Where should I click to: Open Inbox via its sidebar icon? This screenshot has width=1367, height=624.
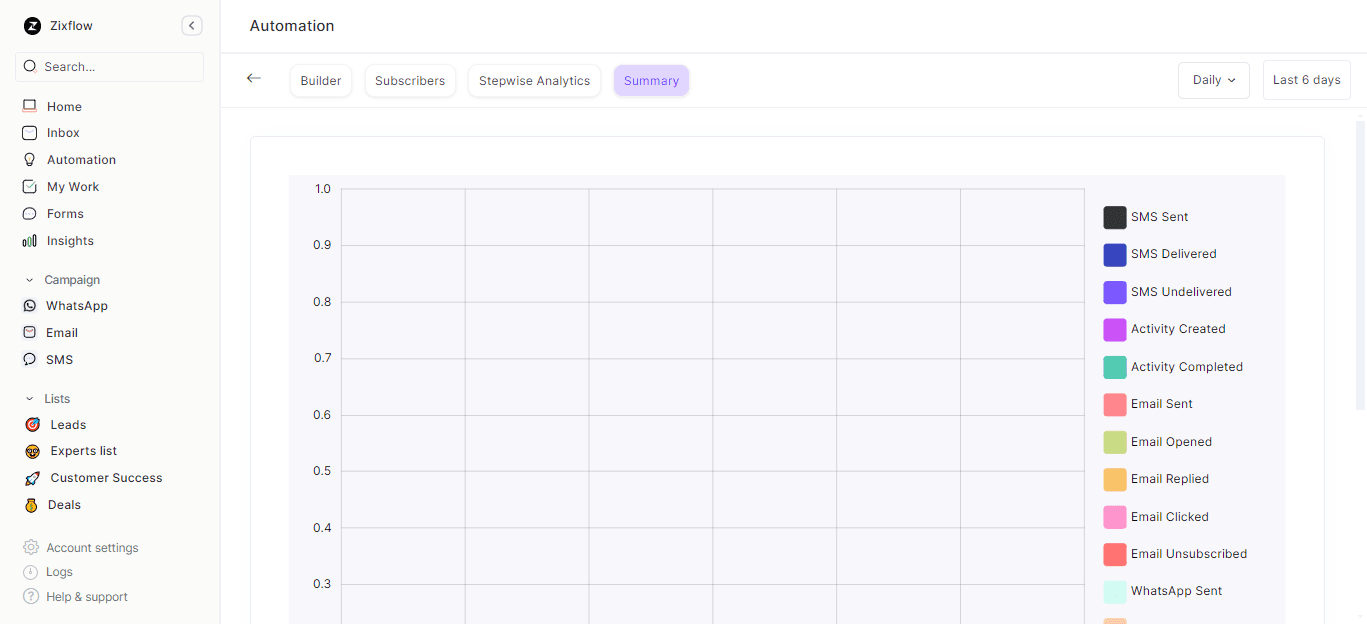click(x=30, y=133)
